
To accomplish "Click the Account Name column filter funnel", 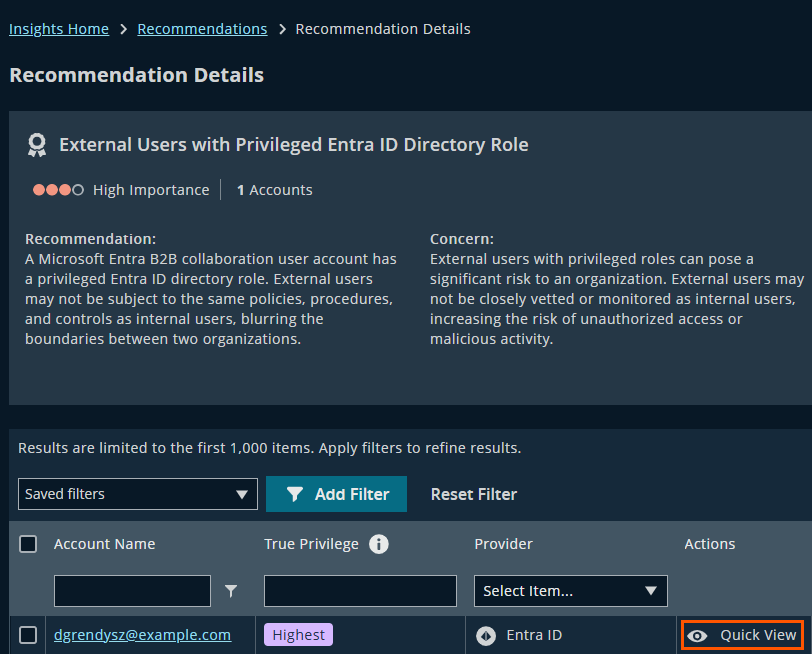I will pos(231,590).
